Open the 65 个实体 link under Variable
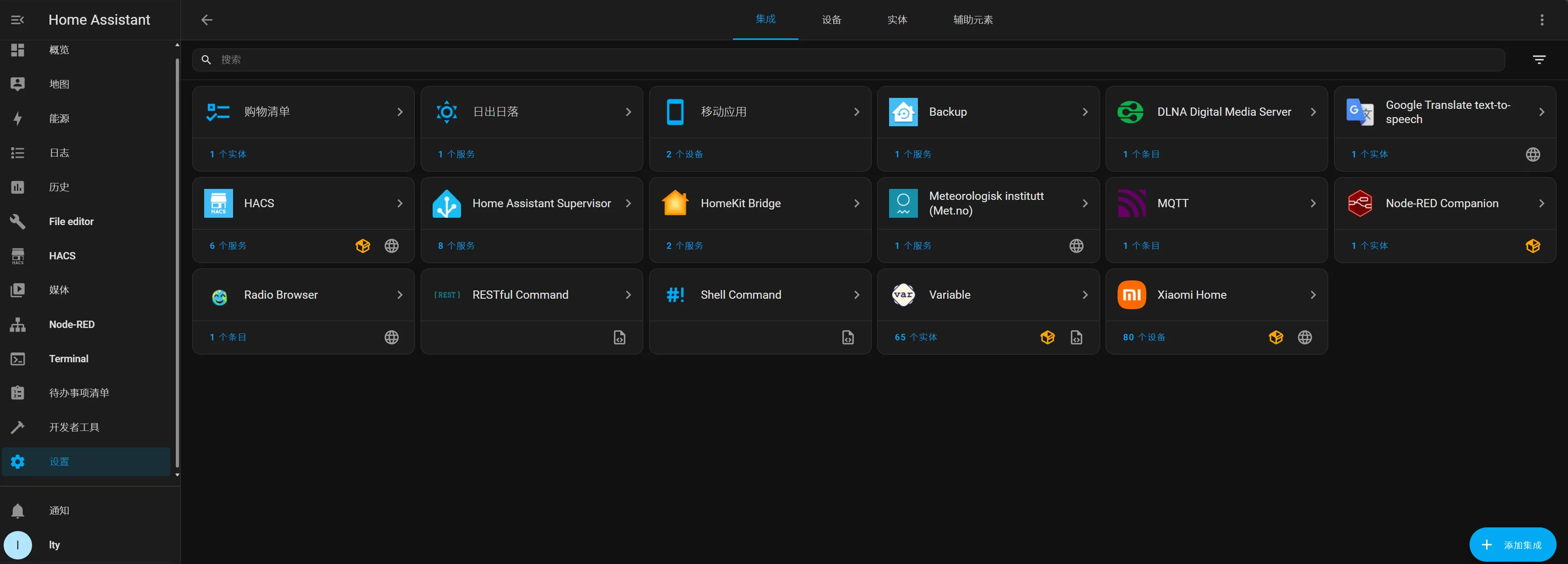Screen dimensions: 1568x564 coord(916,338)
